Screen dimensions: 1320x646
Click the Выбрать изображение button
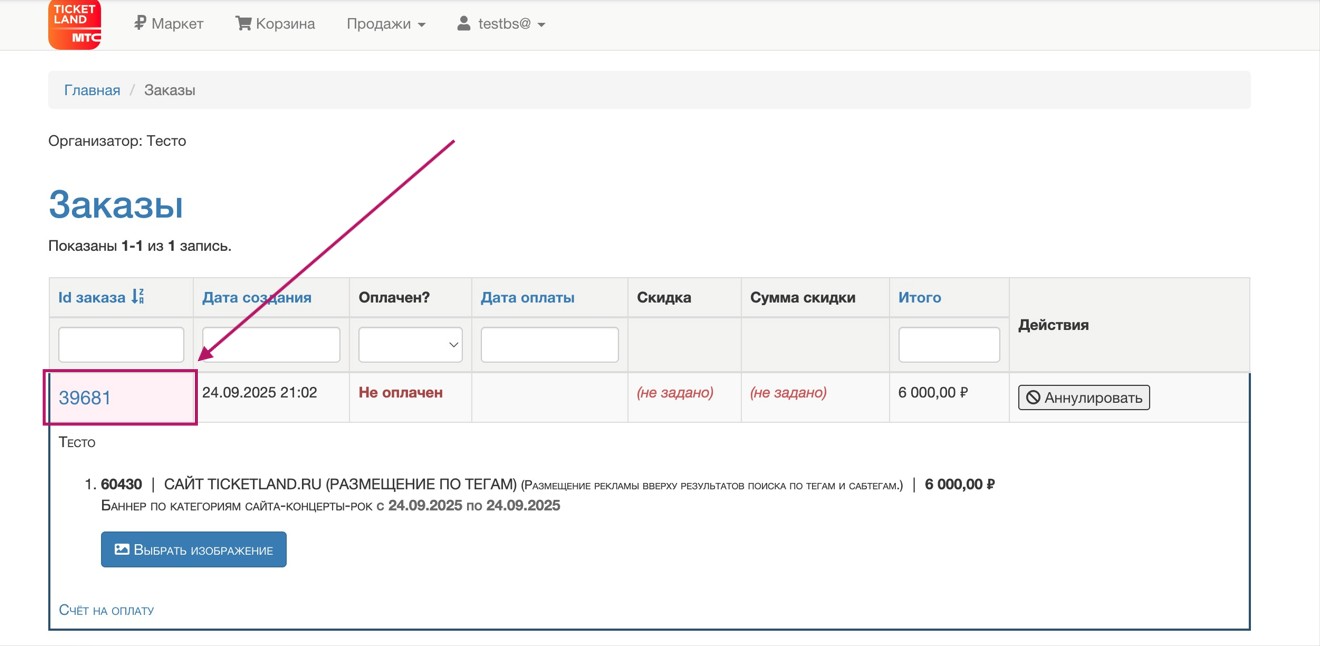194,550
